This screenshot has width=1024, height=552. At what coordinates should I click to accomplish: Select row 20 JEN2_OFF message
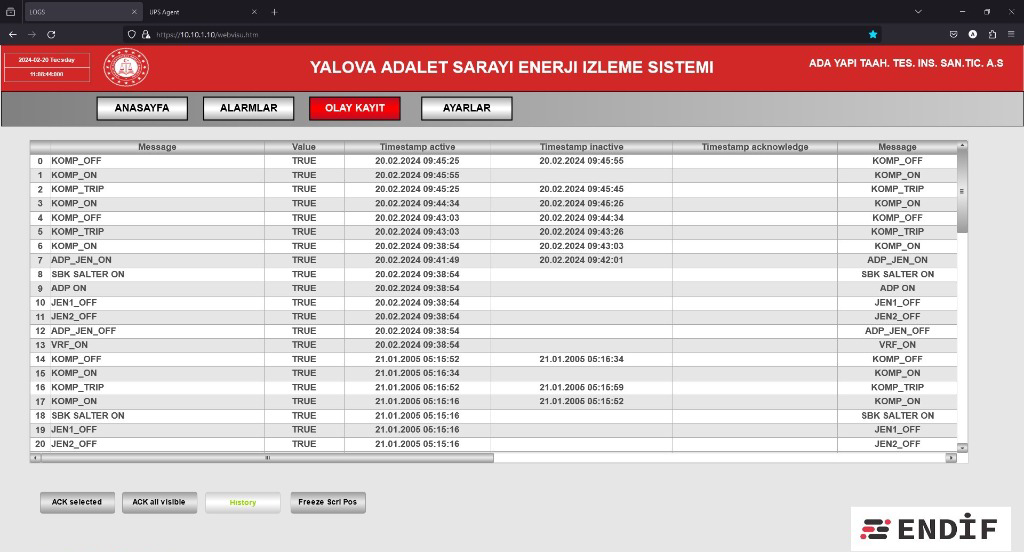point(74,444)
